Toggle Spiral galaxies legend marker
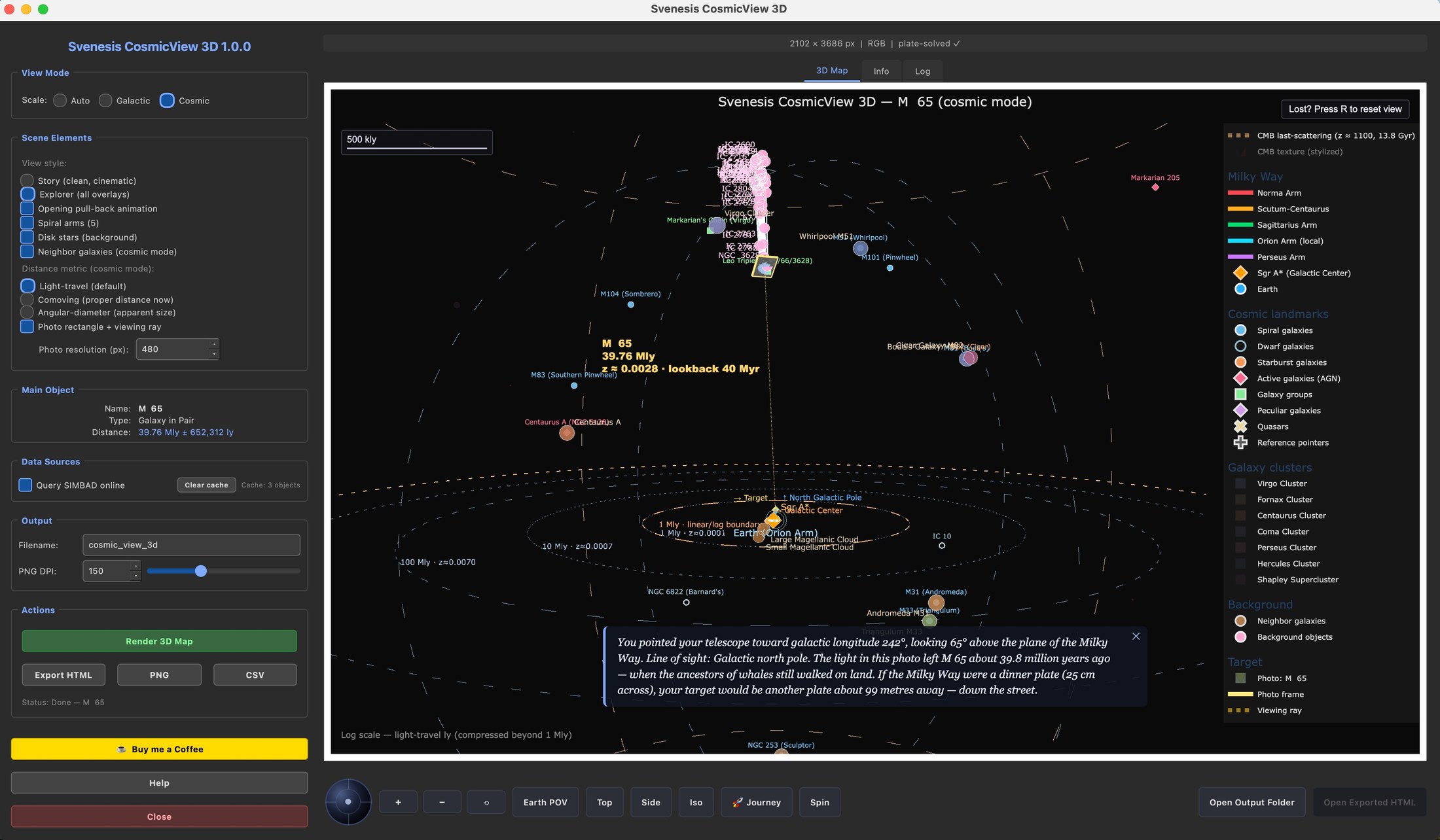1440x840 pixels. [x=1240, y=330]
